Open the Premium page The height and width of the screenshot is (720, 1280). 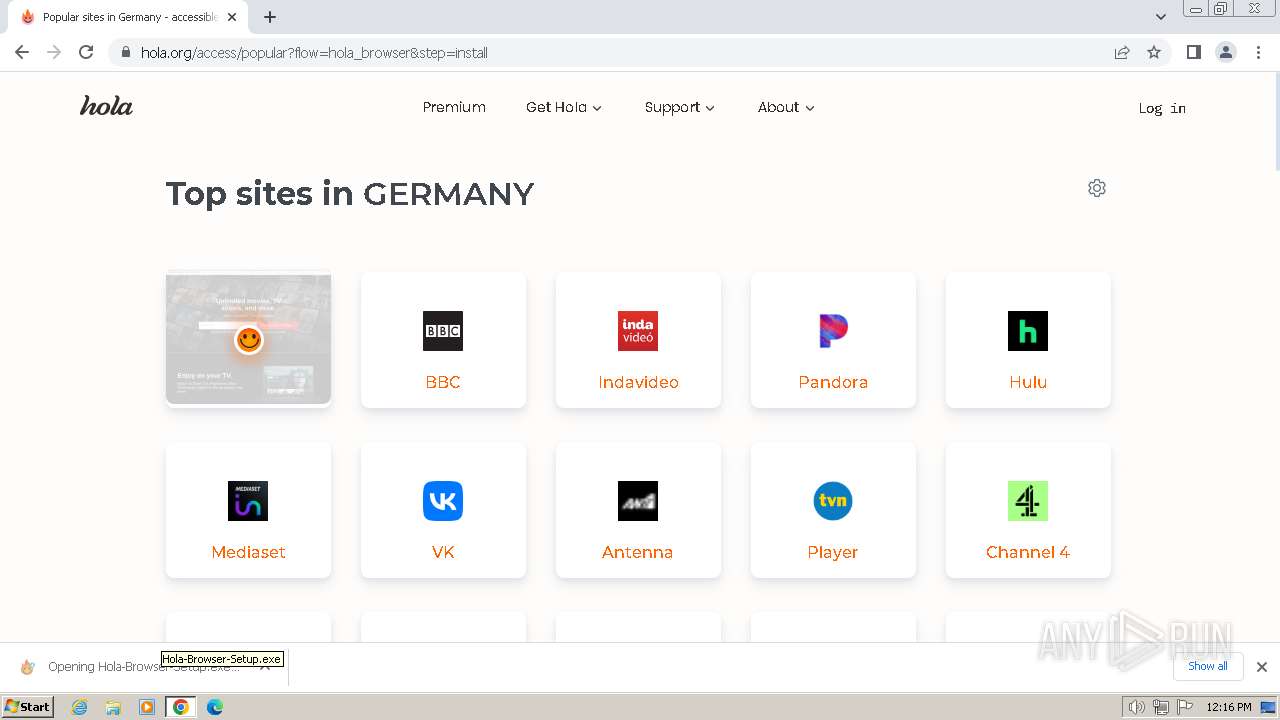[454, 107]
